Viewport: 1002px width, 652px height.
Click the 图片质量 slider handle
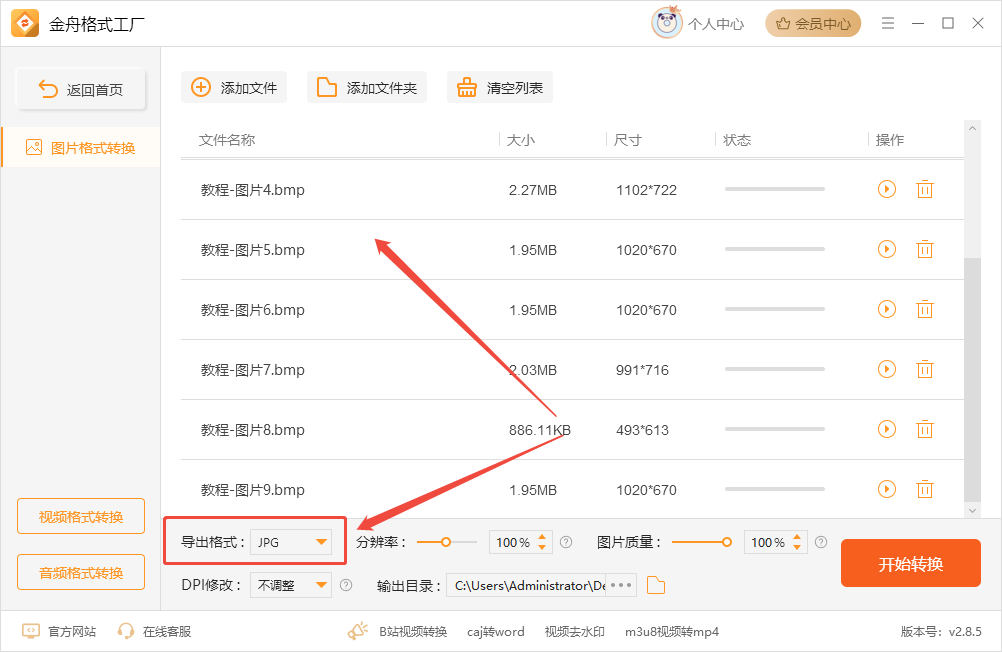pyautogui.click(x=727, y=542)
